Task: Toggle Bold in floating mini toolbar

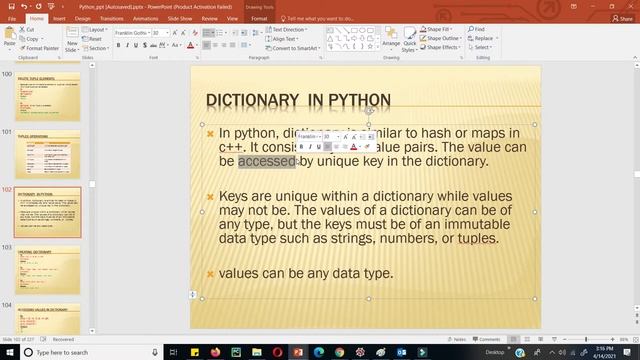Action: pos(301,147)
